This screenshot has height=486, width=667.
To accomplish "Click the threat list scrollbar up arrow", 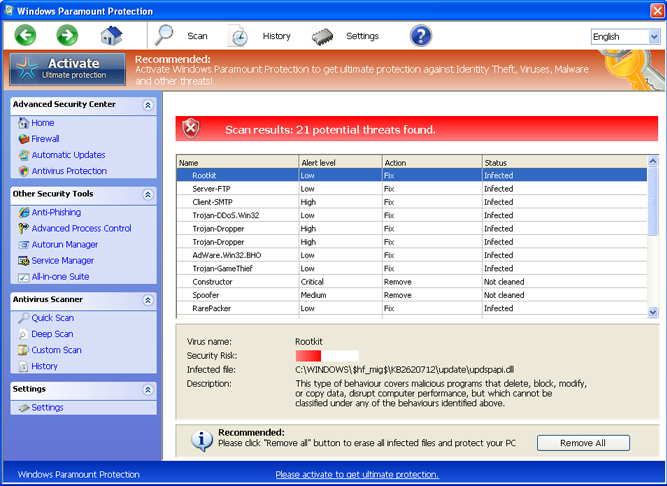I will tap(653, 161).
